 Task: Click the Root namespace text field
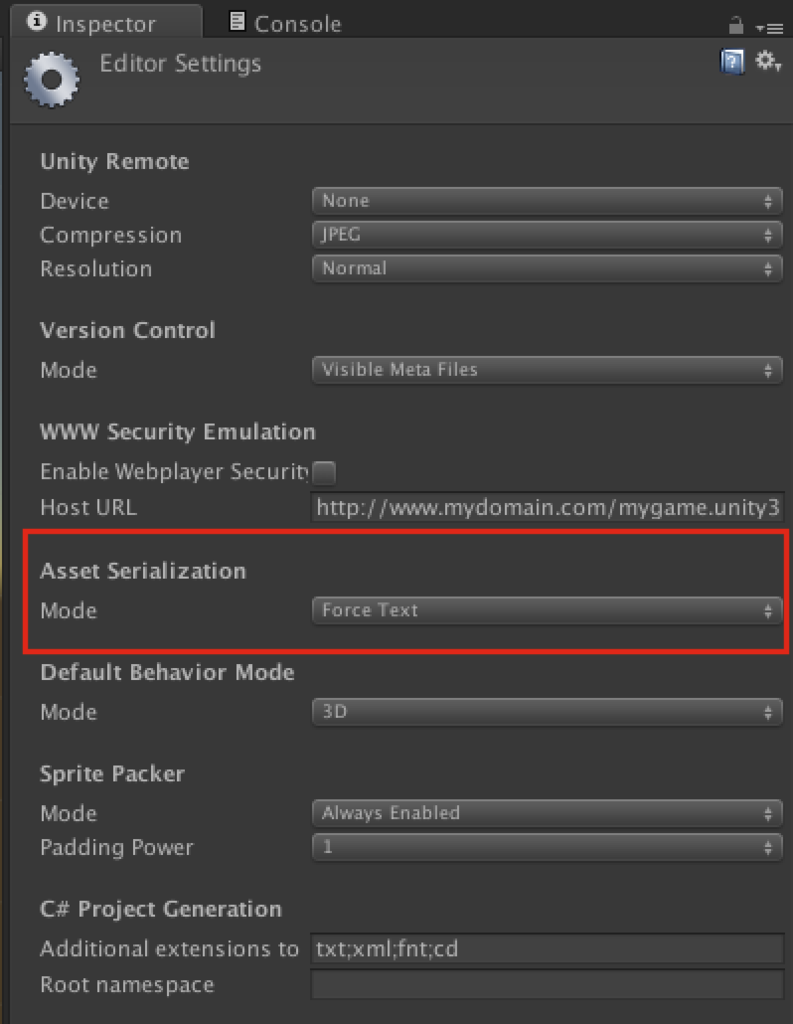547,985
